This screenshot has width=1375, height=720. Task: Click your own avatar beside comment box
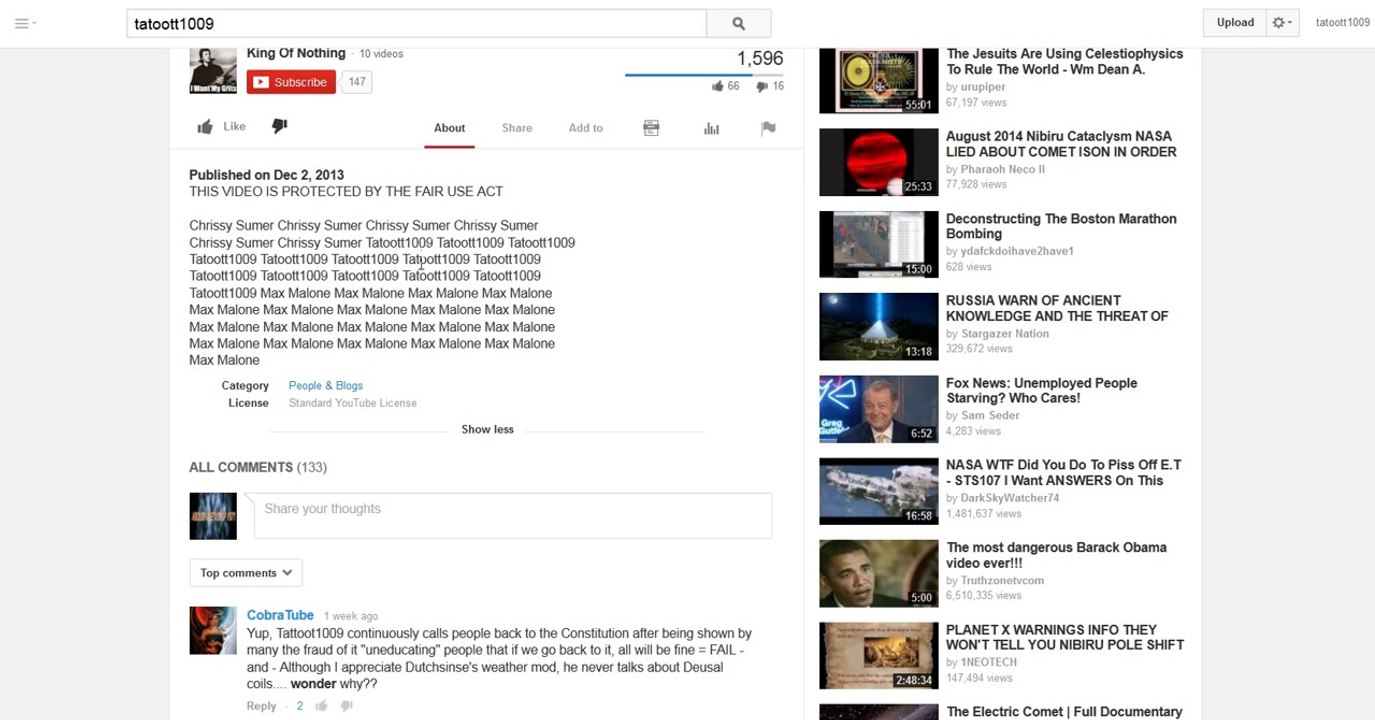(x=213, y=516)
